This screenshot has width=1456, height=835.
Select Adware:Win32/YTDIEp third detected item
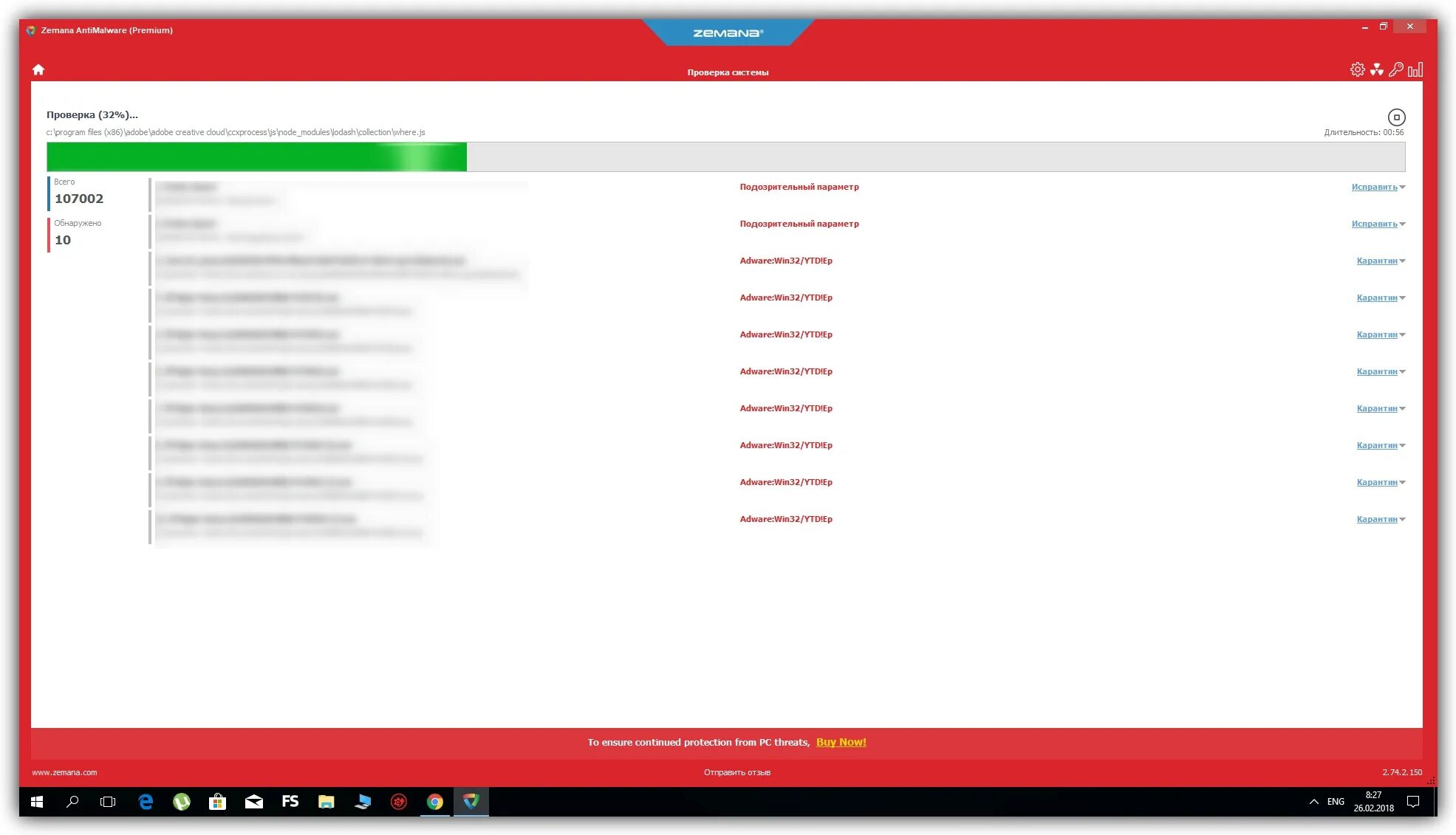(786, 334)
